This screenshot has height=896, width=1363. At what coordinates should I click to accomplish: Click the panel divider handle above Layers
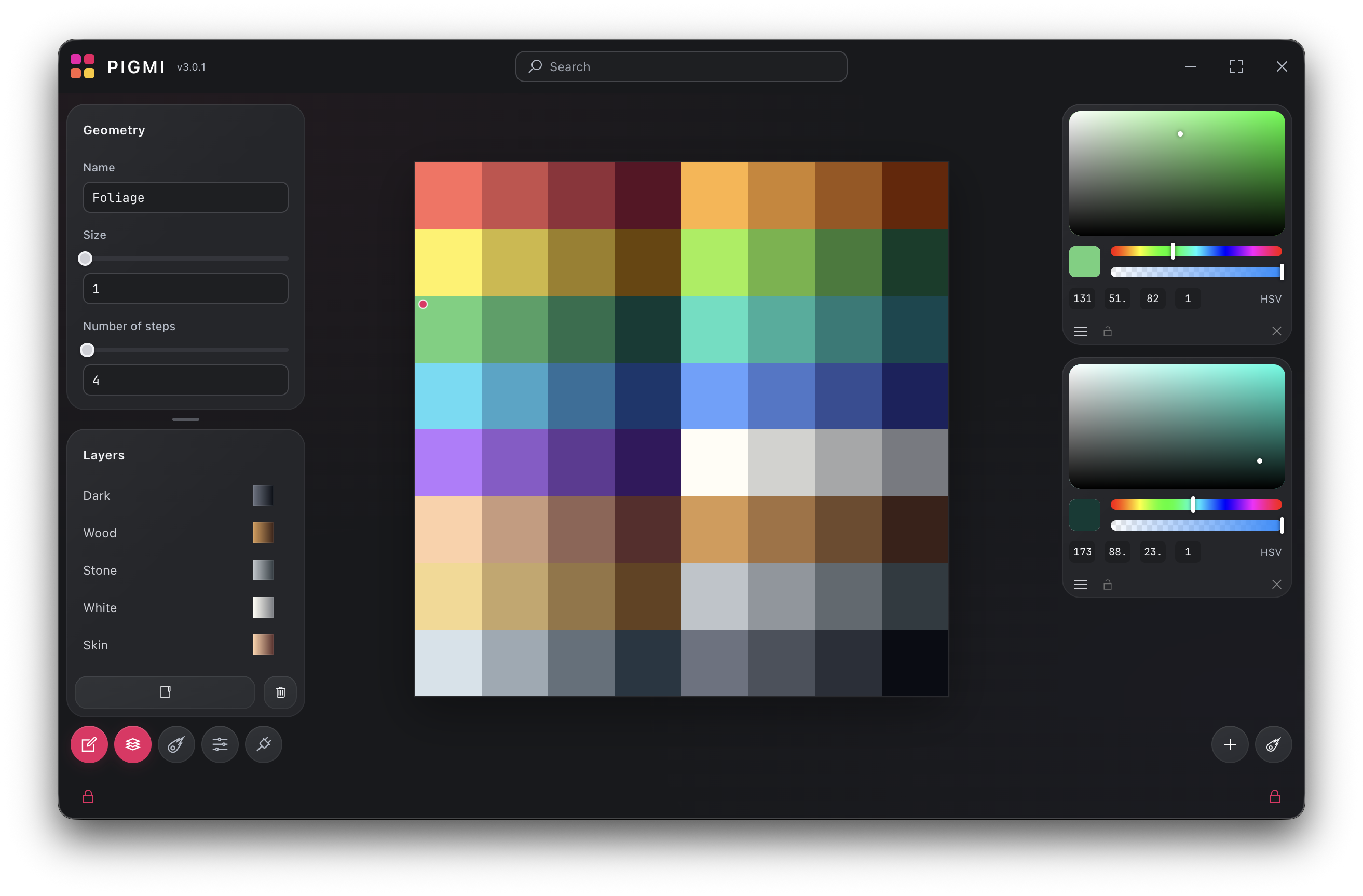point(185,419)
